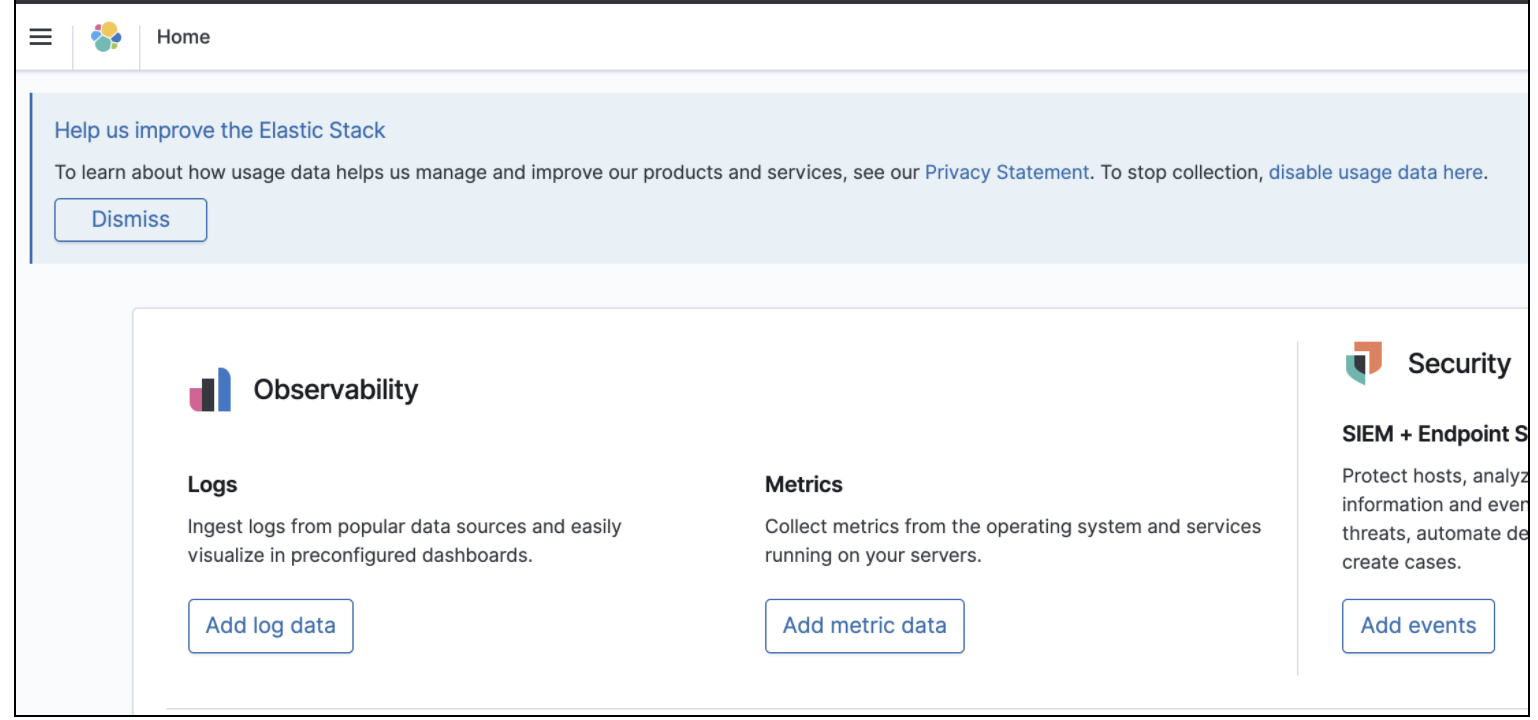Click the Protect hosts description text
The width and height of the screenshot is (1538, 720).
1435,519
